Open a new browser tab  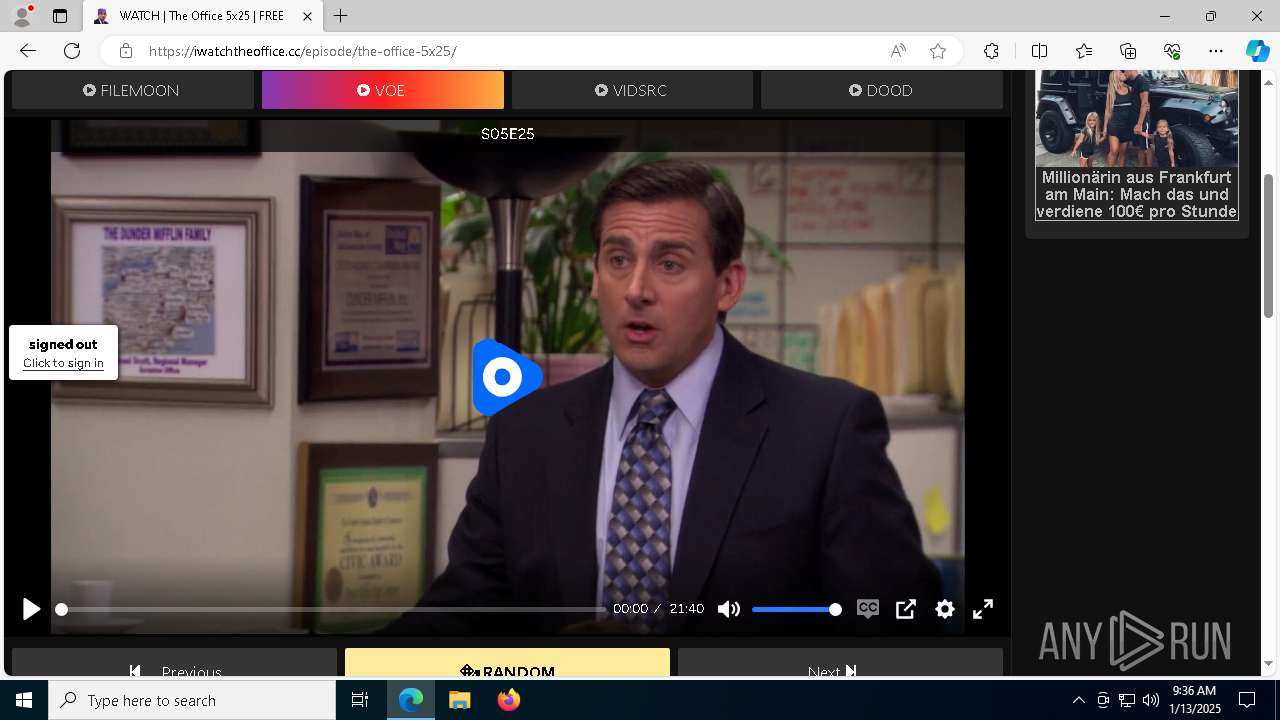point(341,16)
